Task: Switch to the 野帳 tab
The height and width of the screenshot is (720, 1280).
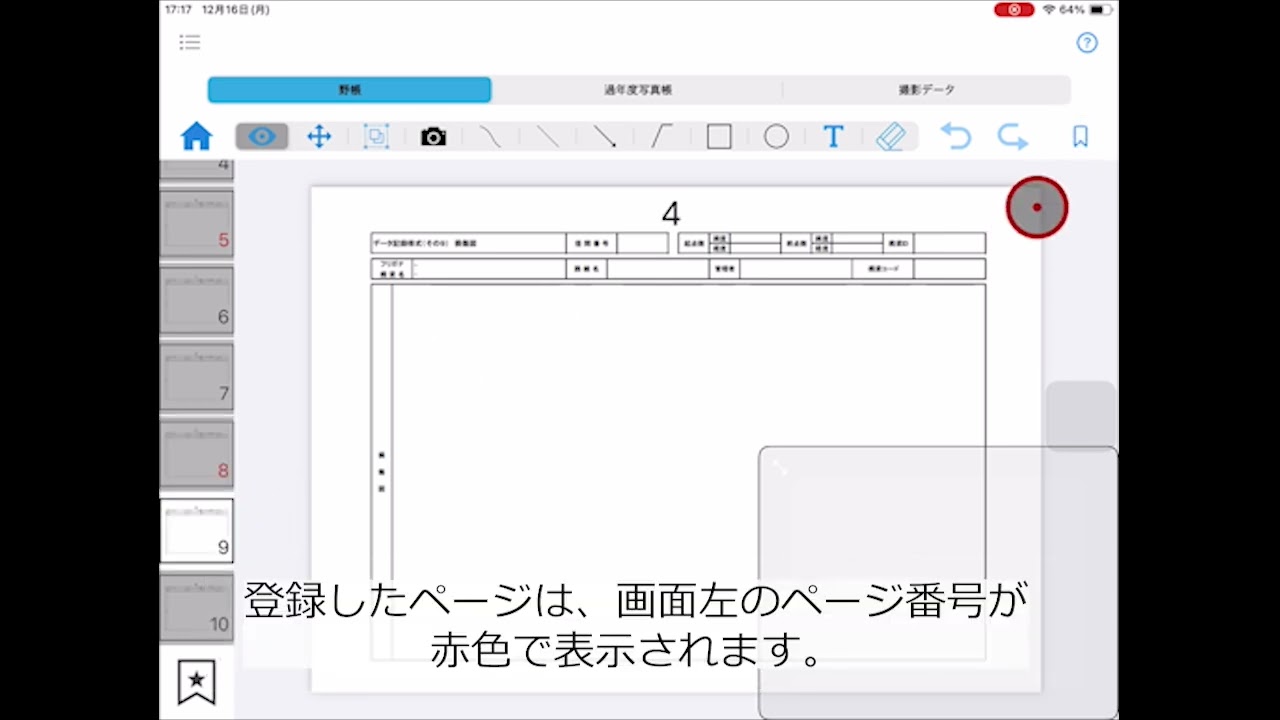Action: coord(350,90)
